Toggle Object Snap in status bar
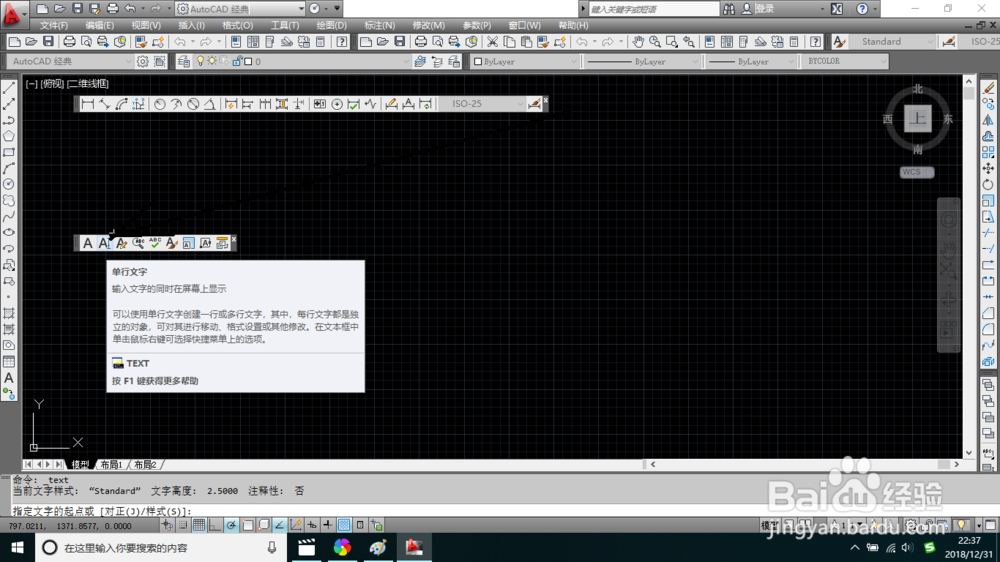This screenshot has width=1000, height=562. (247, 526)
